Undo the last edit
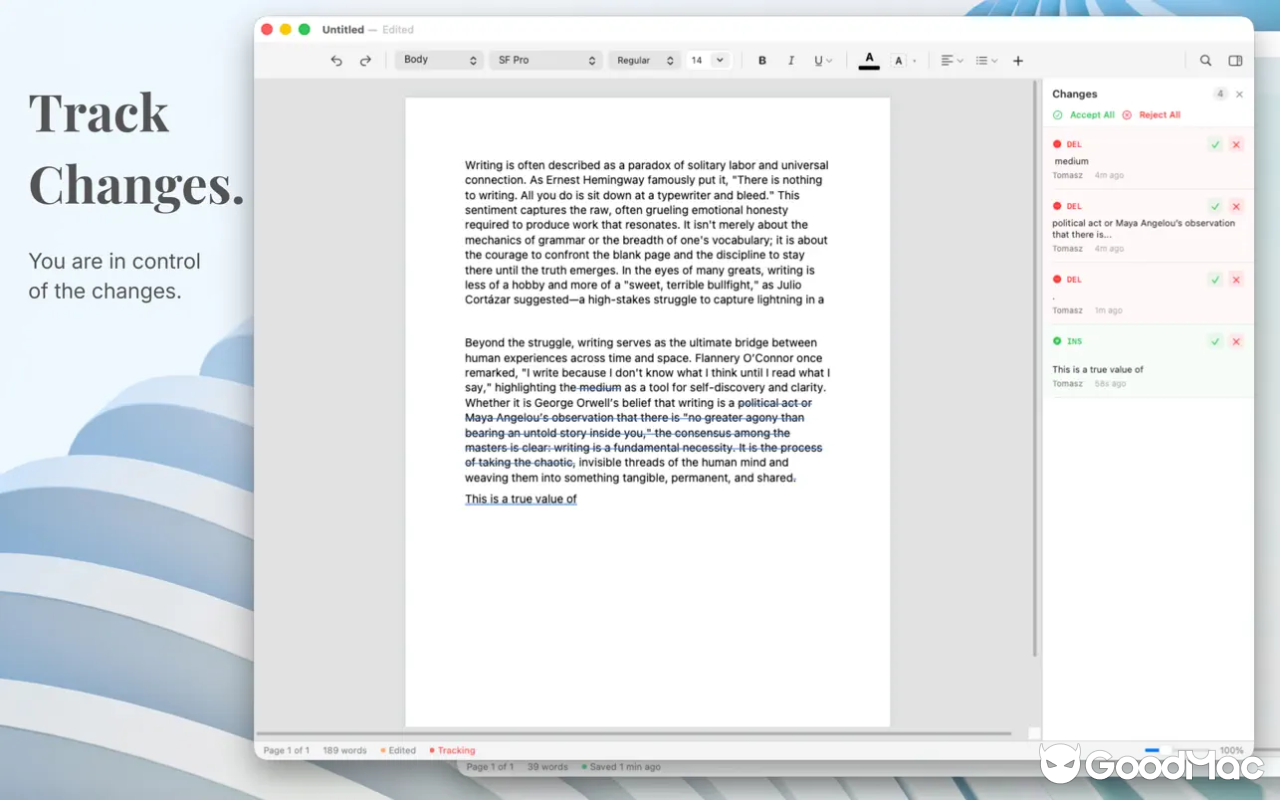The image size is (1280, 800). pyautogui.click(x=336, y=61)
